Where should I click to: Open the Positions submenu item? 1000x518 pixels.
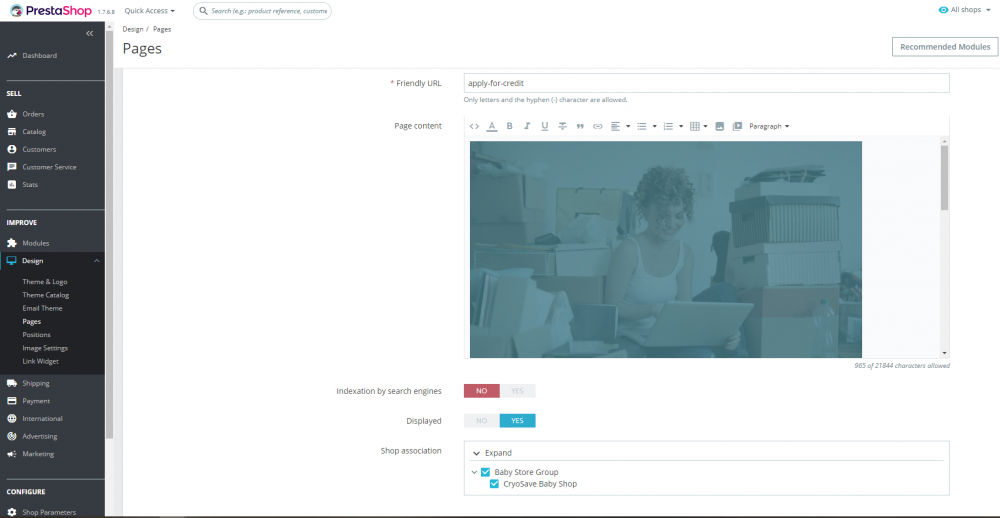tap(36, 335)
